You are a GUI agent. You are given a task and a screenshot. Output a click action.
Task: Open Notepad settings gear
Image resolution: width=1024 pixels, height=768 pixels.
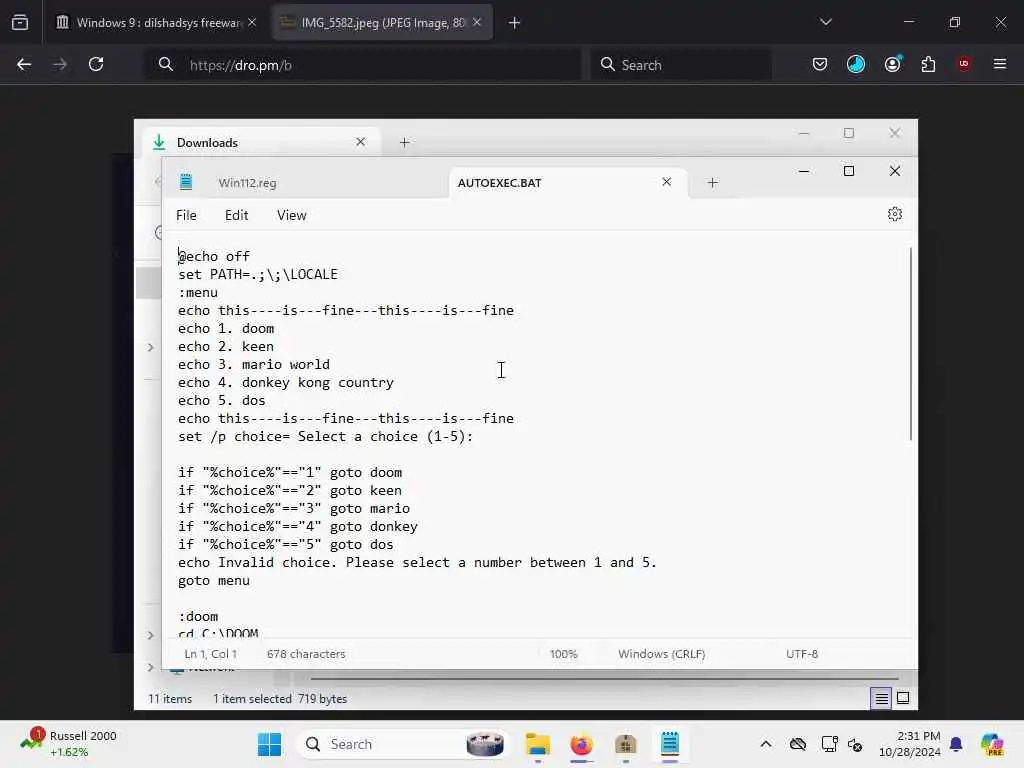tap(895, 214)
